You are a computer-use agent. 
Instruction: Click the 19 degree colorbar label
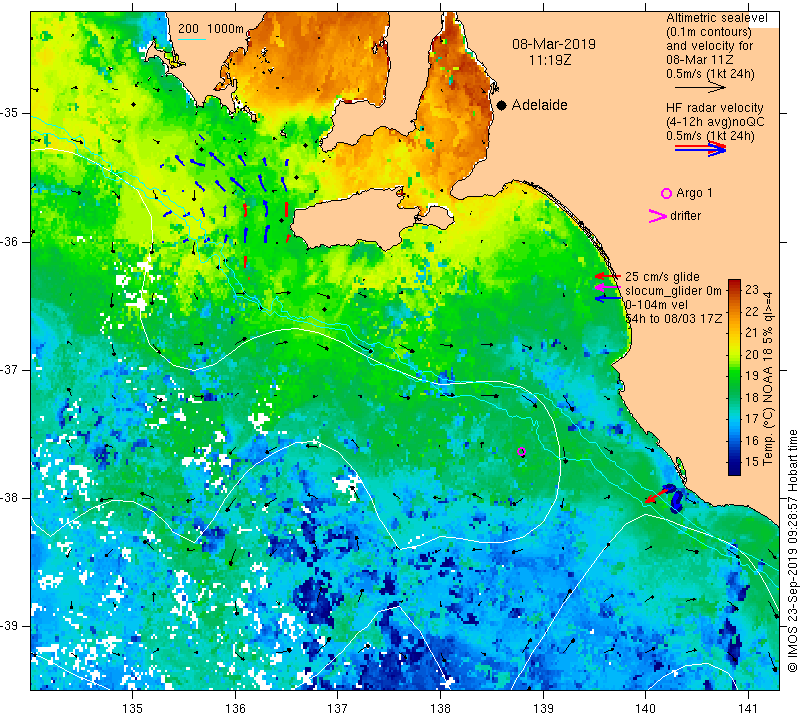(752, 376)
